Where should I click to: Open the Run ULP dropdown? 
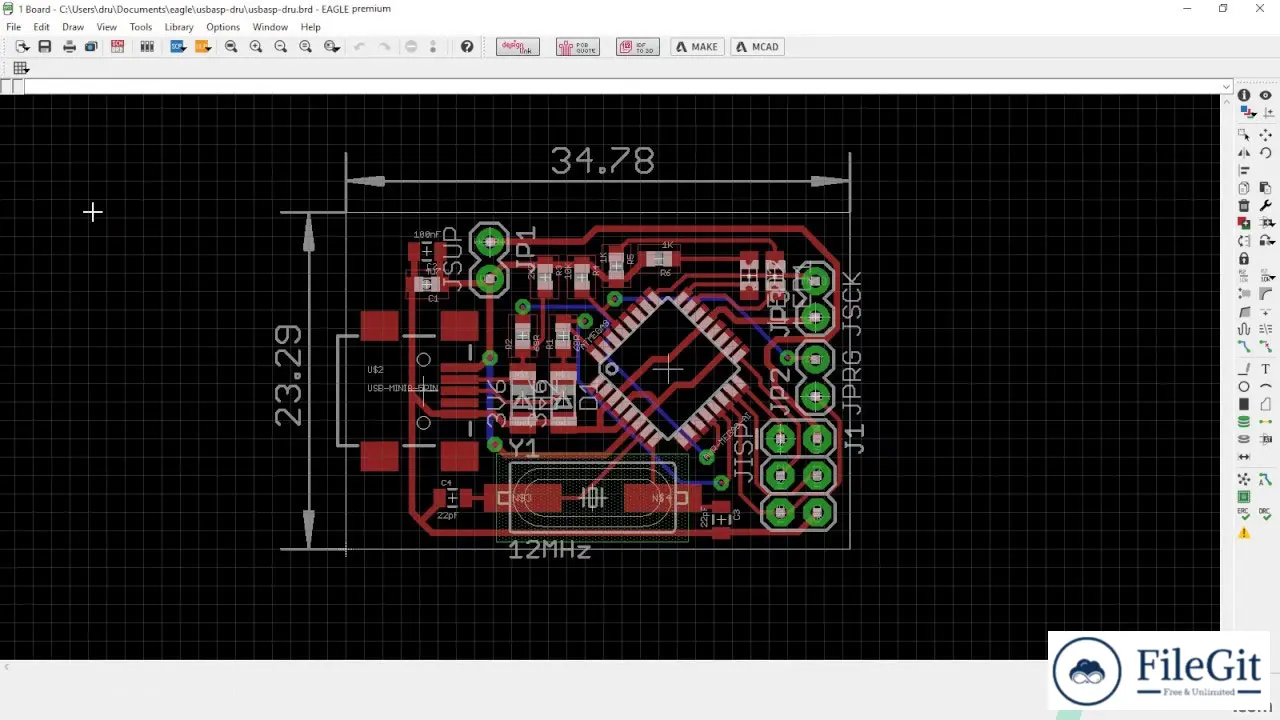(x=203, y=47)
